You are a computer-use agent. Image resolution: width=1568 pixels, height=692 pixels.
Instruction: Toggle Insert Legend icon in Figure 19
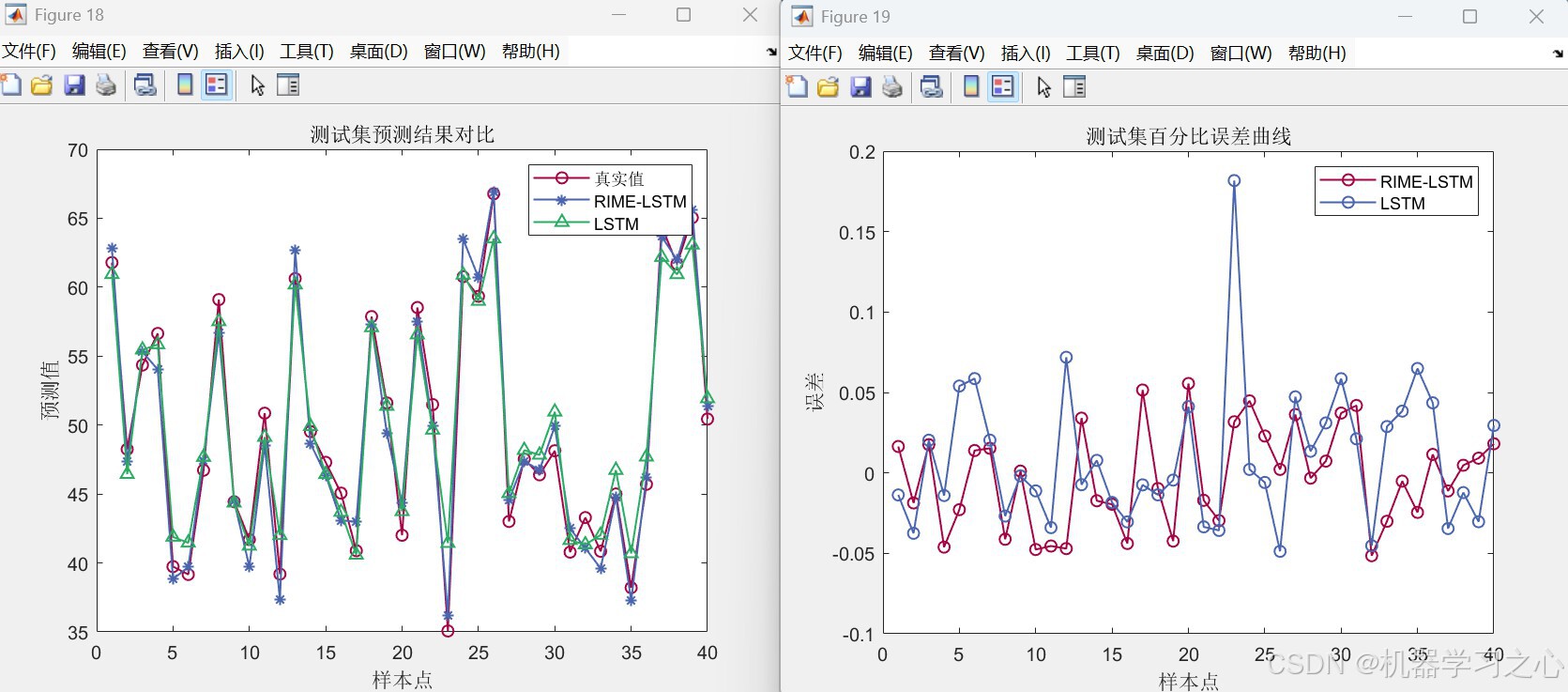pos(1003,87)
